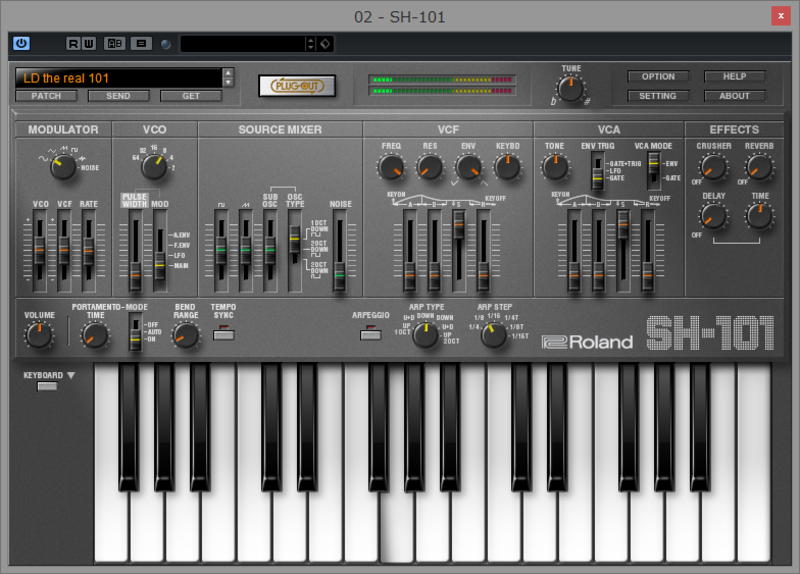The image size is (800, 574).
Task: Click the PLUG-OUT button
Action: click(297, 86)
